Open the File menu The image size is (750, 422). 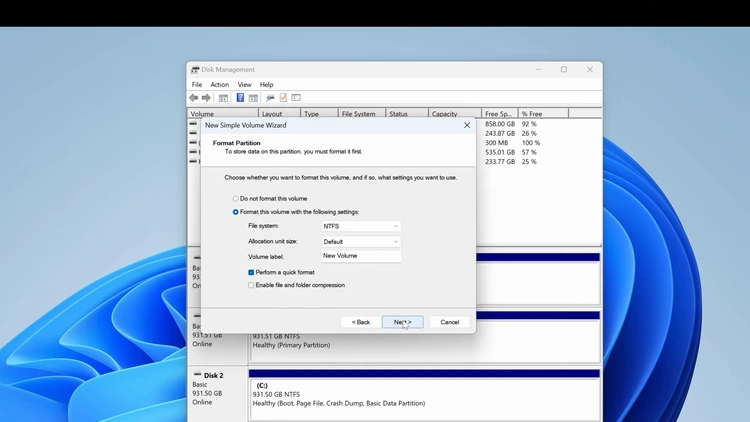point(197,85)
